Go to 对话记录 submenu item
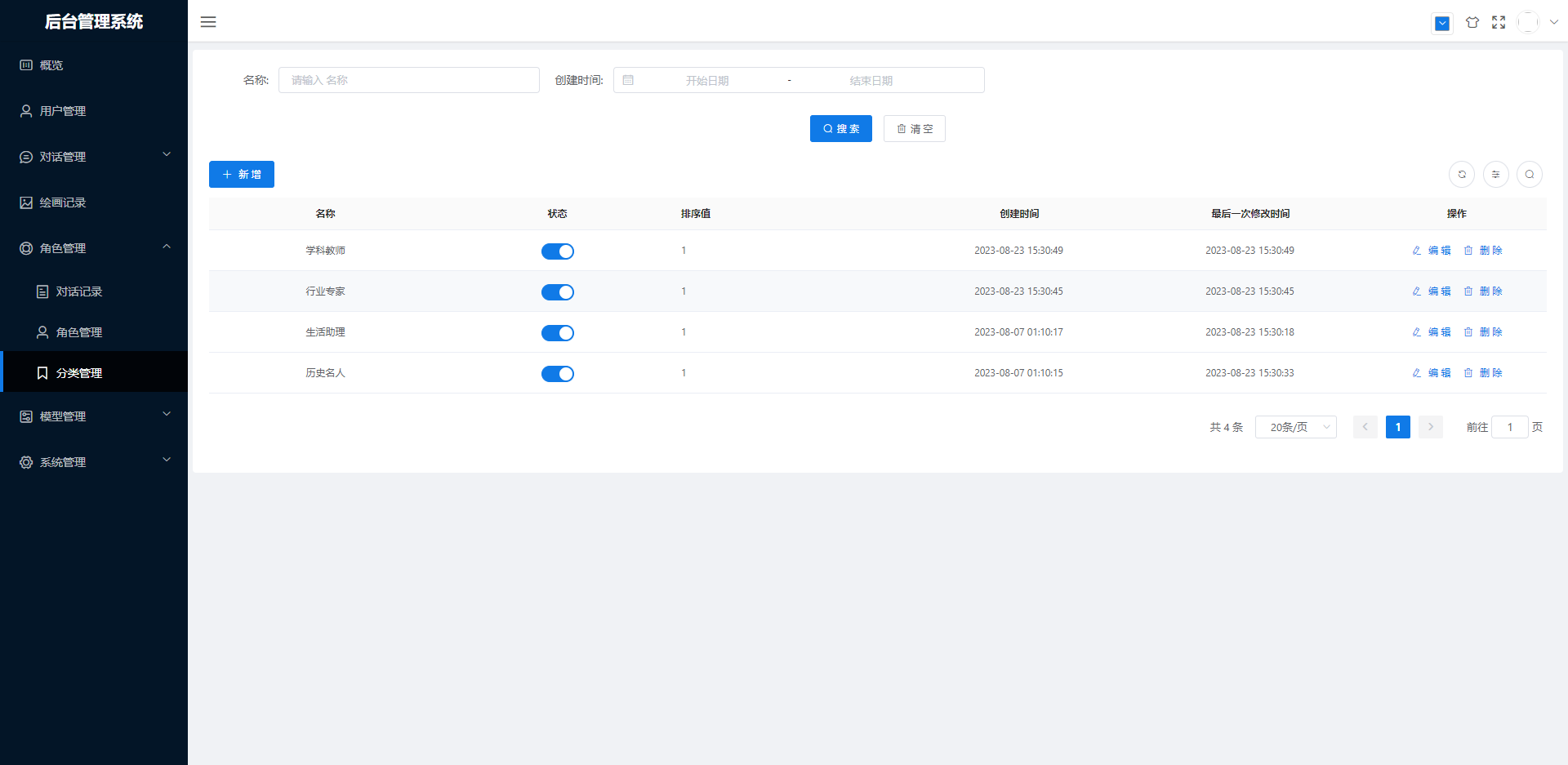The image size is (1568, 765). point(78,291)
